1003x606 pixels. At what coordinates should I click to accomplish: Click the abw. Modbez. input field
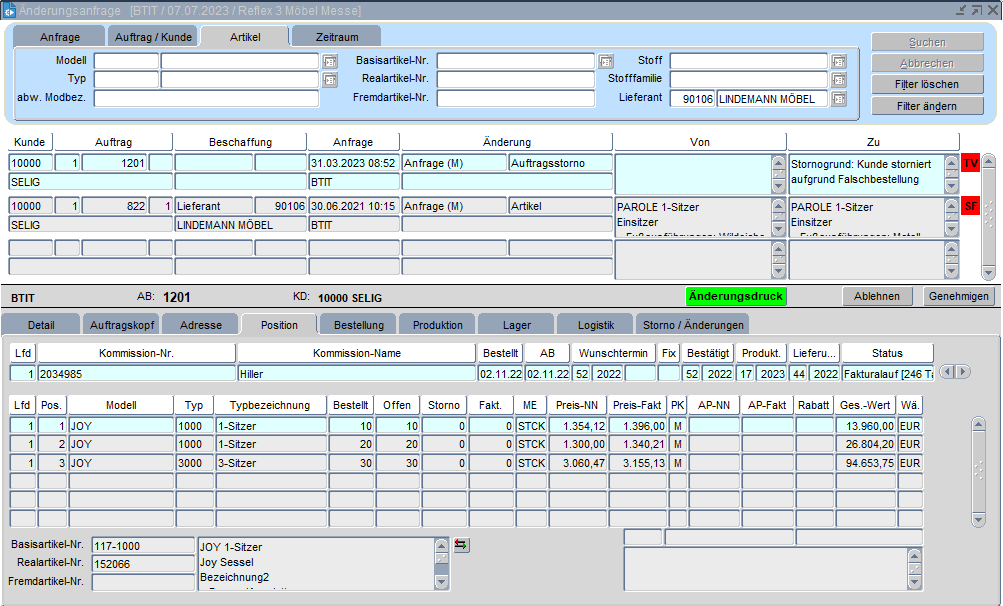point(206,98)
